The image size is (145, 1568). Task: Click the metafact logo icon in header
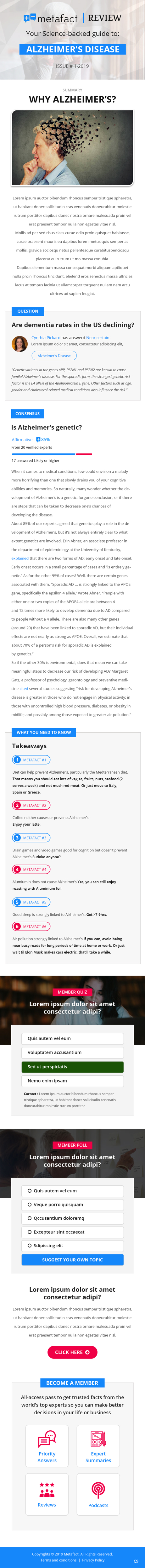pyautogui.click(x=29, y=18)
